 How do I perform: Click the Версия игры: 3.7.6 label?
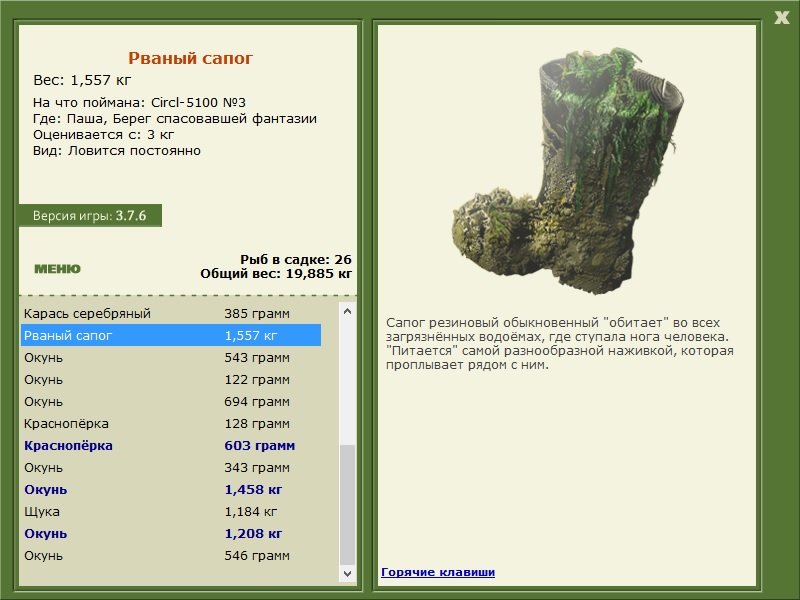tap(90, 215)
